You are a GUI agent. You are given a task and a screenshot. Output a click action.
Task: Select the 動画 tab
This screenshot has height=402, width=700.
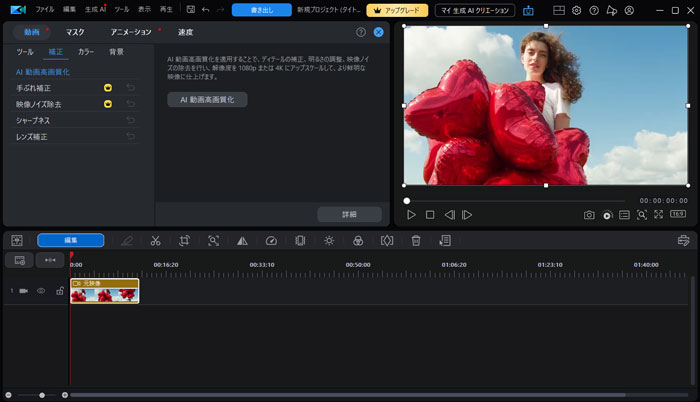pos(32,32)
